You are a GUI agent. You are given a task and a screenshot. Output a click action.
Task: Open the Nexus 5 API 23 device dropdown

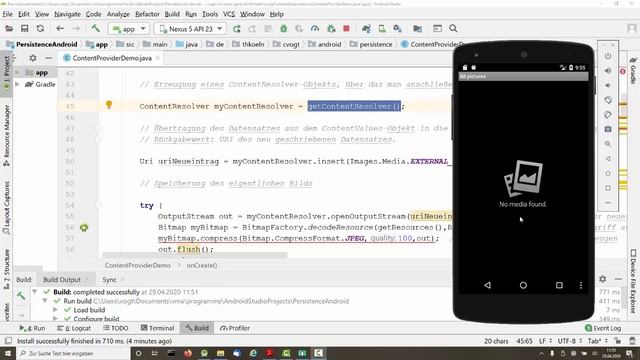[190, 29]
